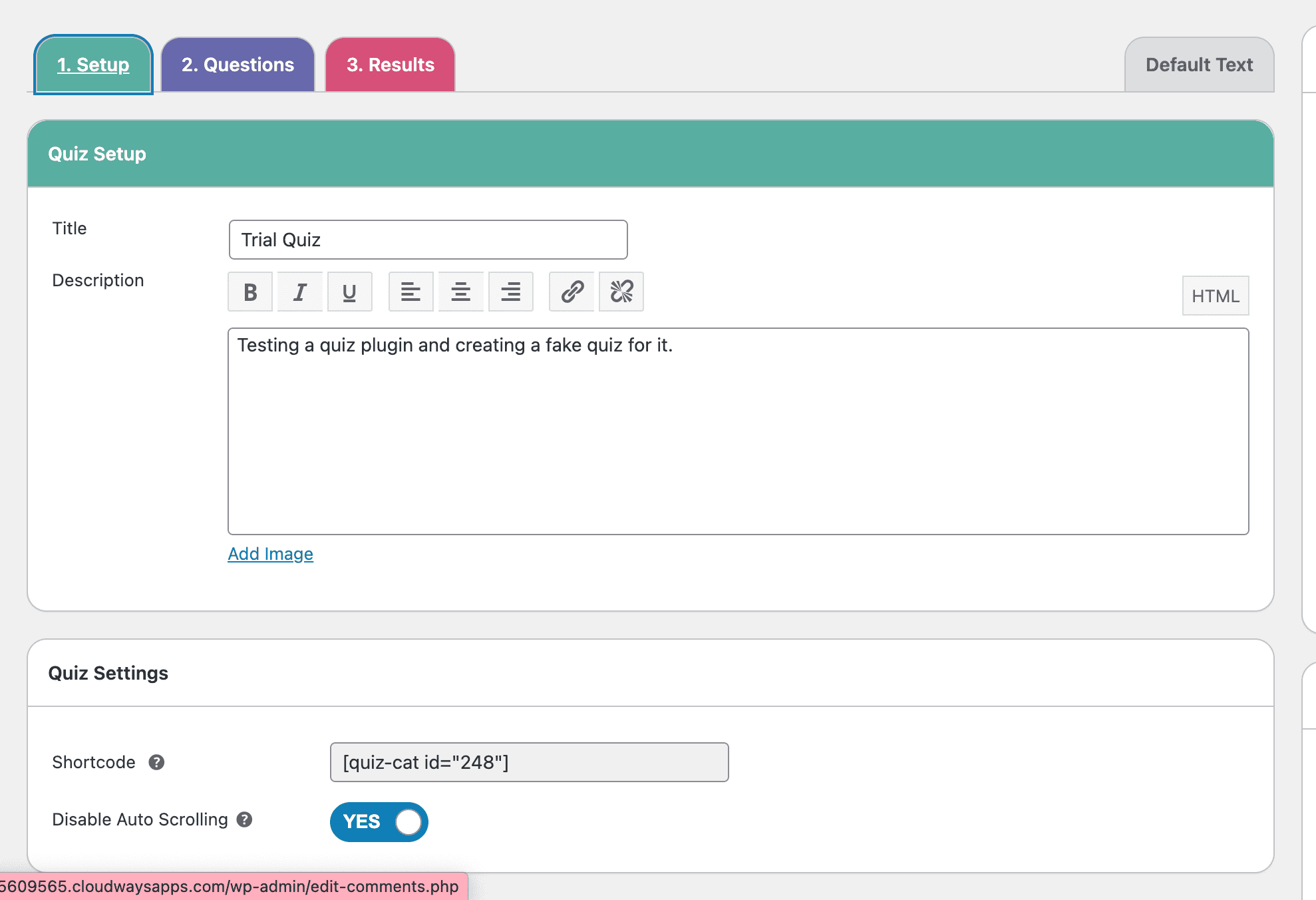1316x900 pixels.
Task: Click the Disable Auto Scrolling label
Action: [140, 819]
